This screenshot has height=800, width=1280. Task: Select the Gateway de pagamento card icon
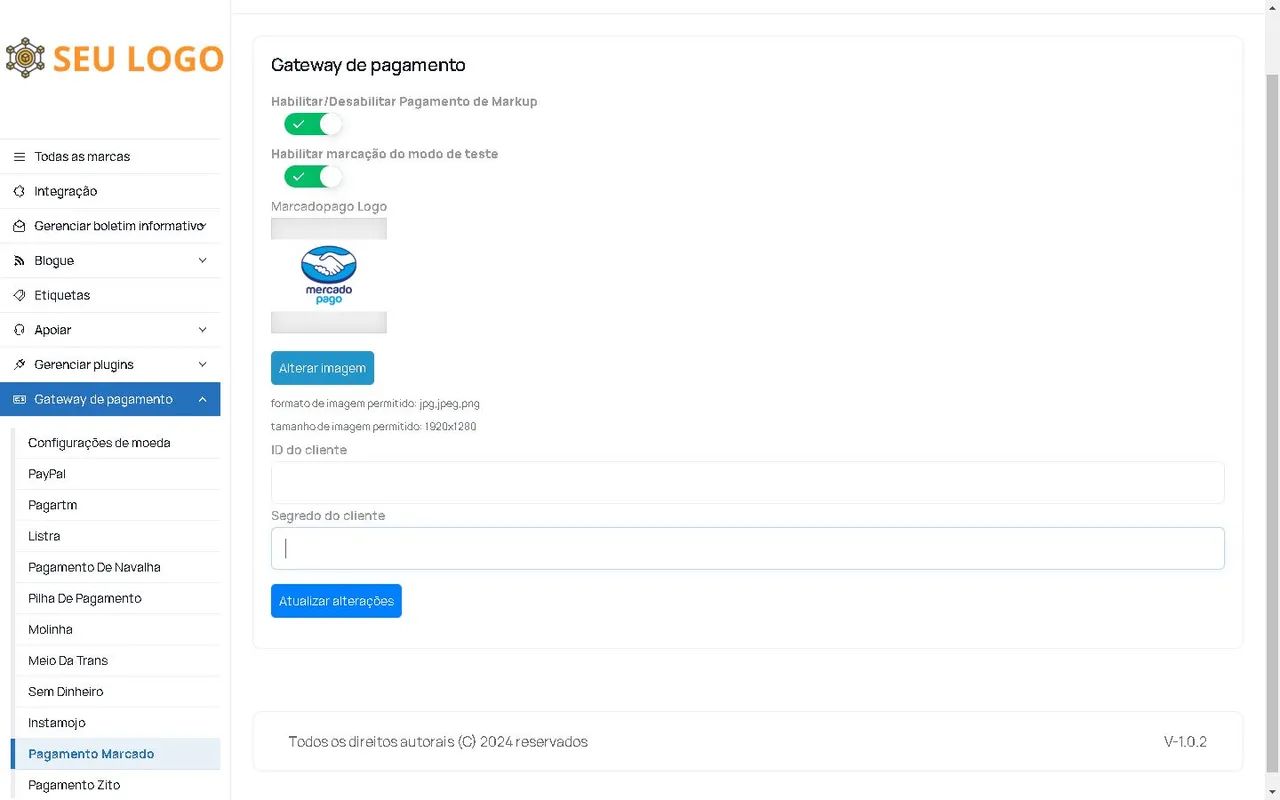click(x=18, y=399)
